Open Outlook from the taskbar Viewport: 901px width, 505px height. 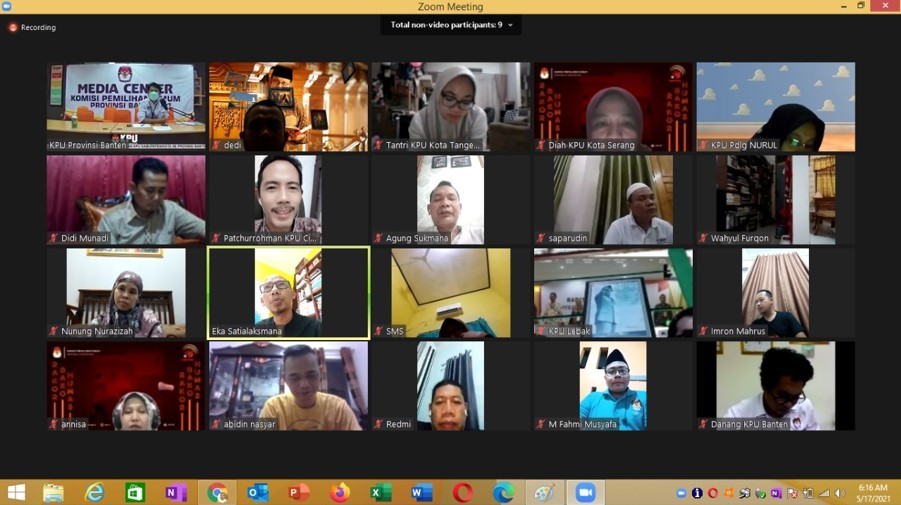point(258,492)
